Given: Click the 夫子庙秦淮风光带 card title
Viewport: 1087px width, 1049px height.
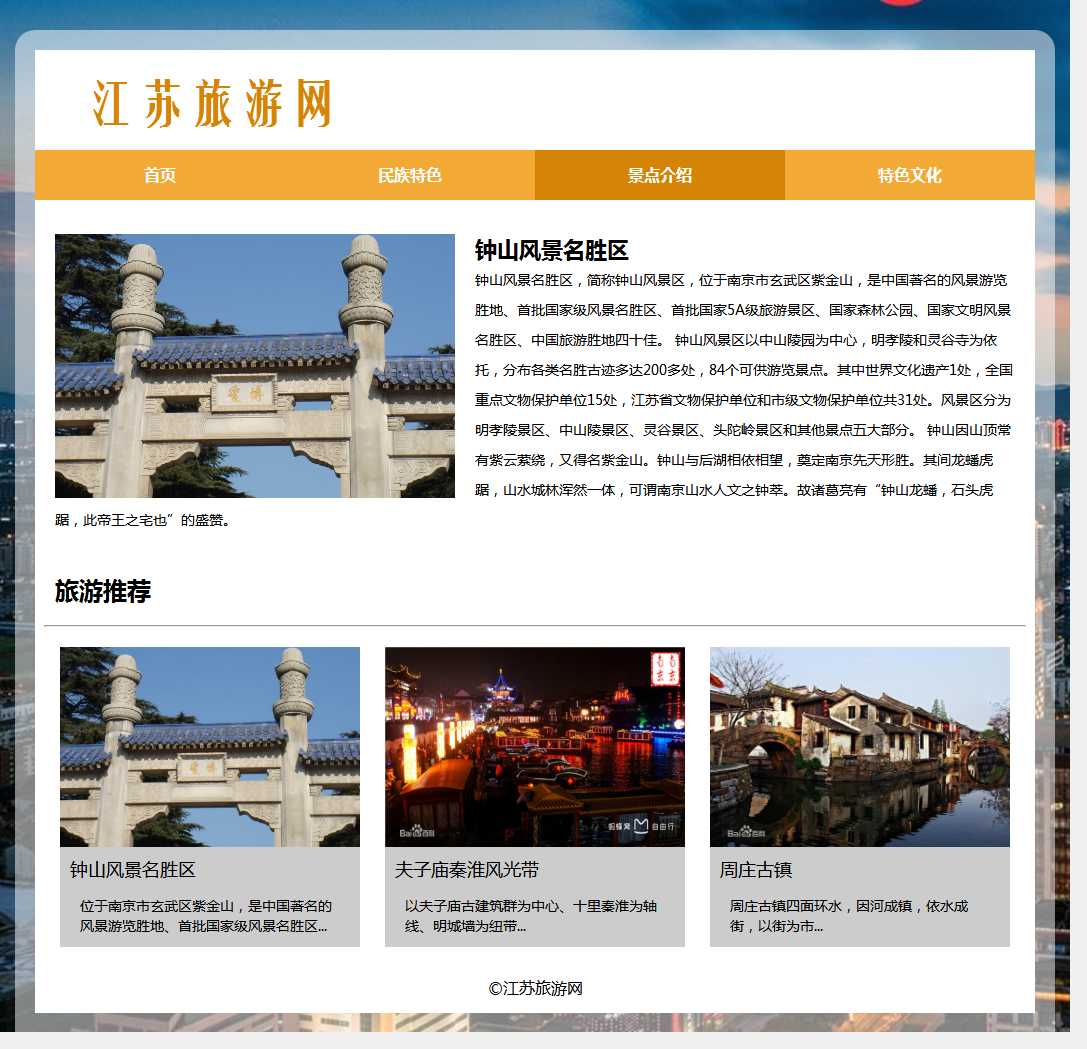Looking at the screenshot, I should click(x=467, y=870).
